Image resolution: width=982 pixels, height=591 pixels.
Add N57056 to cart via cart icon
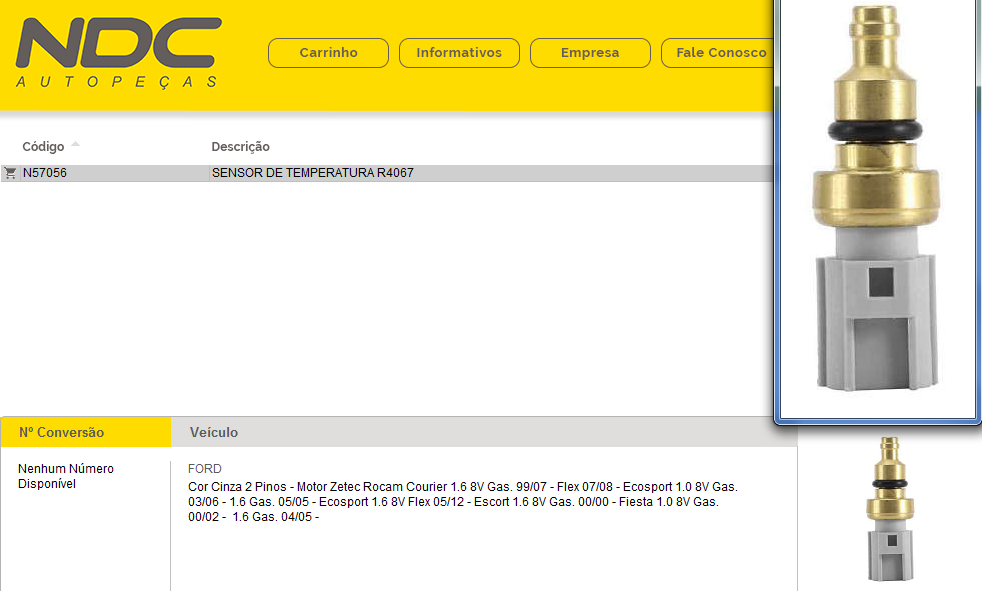point(10,173)
